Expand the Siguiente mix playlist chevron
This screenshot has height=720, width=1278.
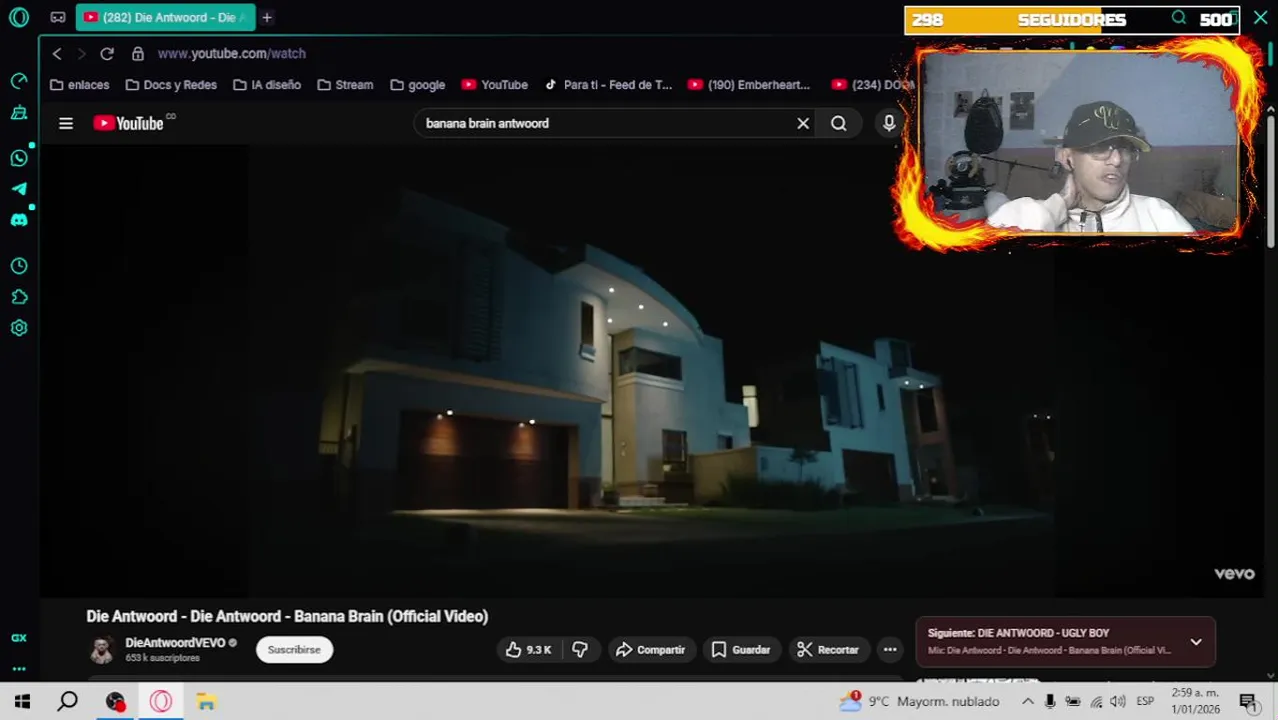coord(1196,642)
